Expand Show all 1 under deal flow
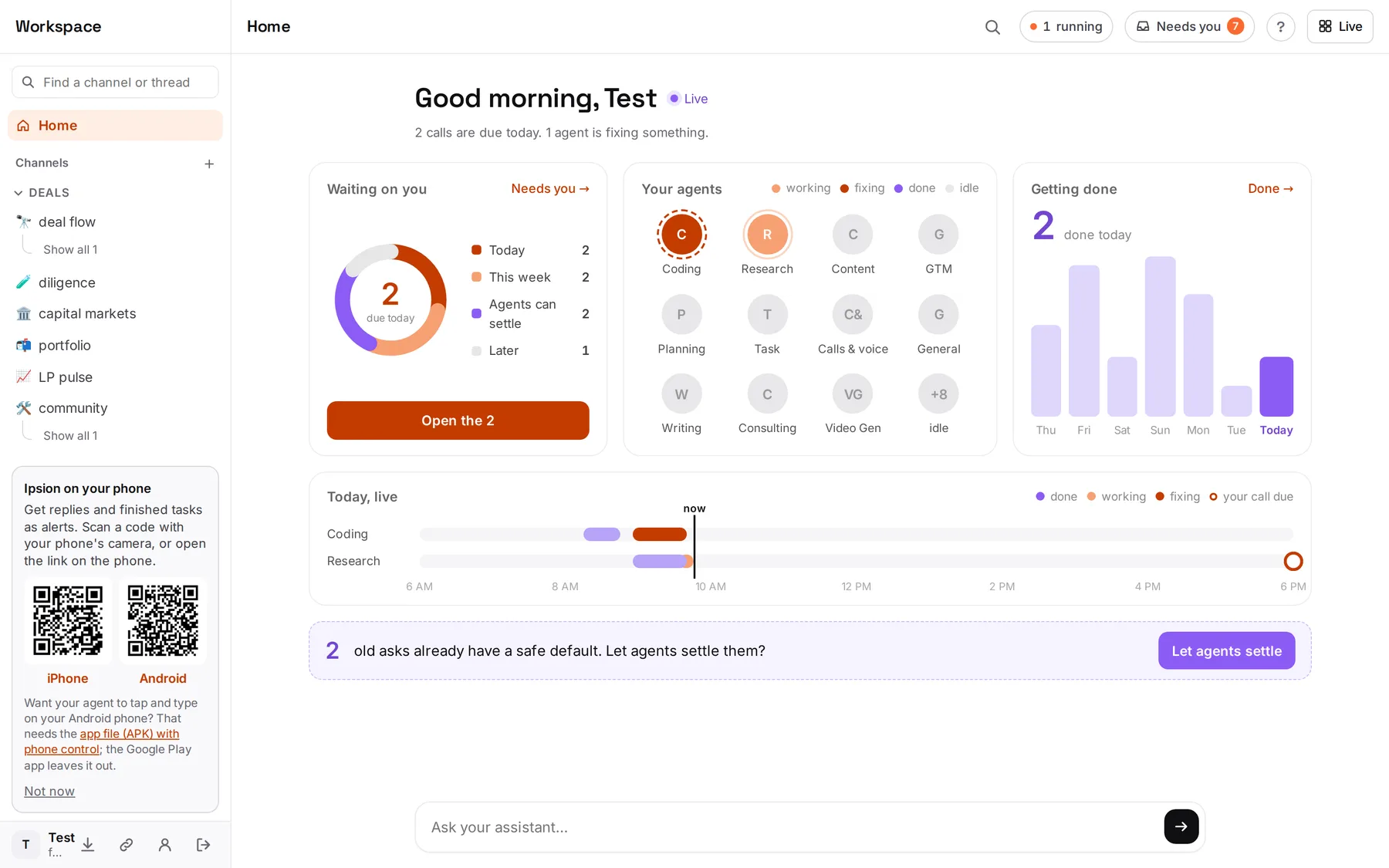Image resolution: width=1389 pixels, height=868 pixels. 70,250
